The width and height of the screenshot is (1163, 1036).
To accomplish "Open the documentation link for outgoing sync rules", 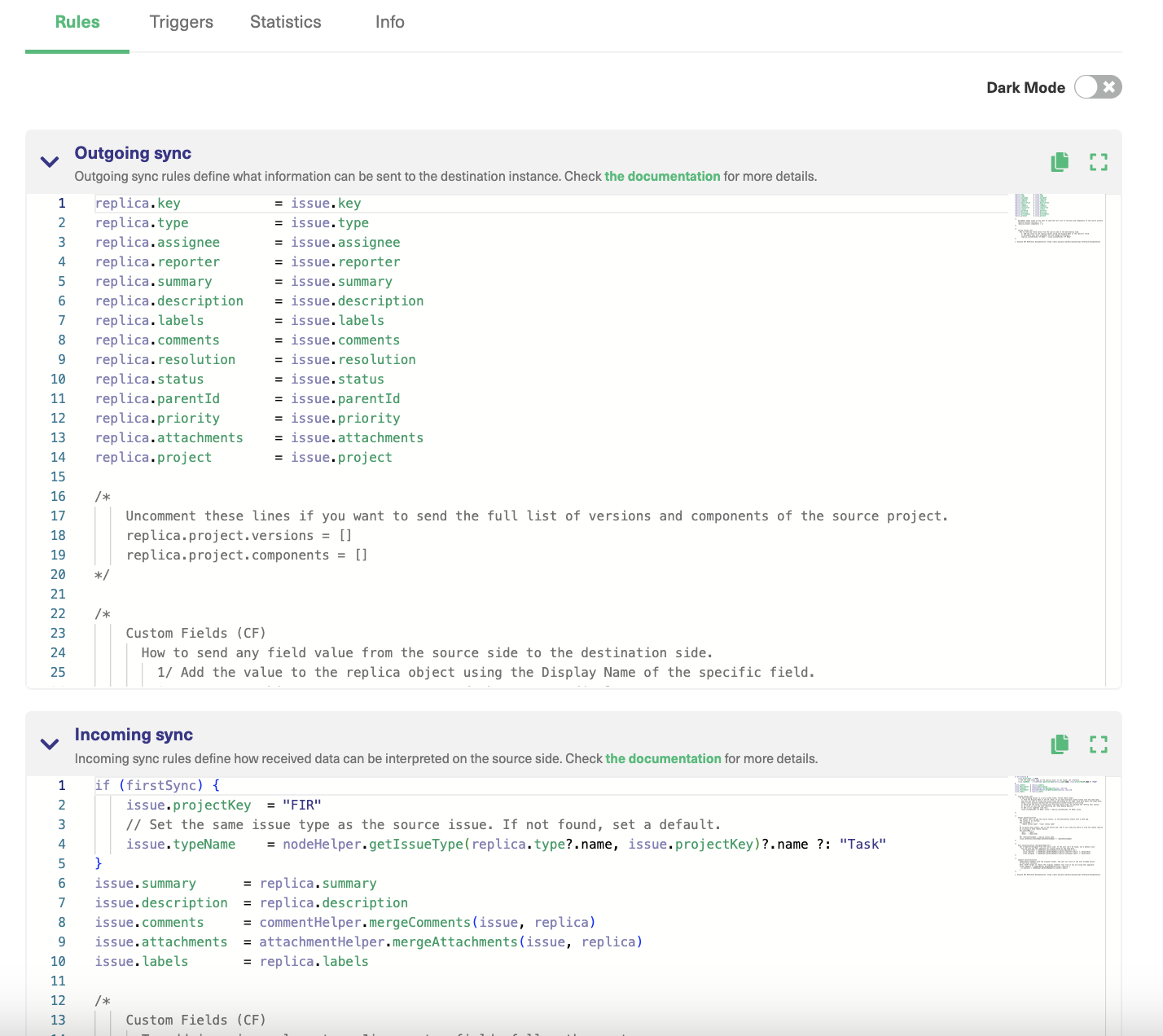I will click(662, 176).
